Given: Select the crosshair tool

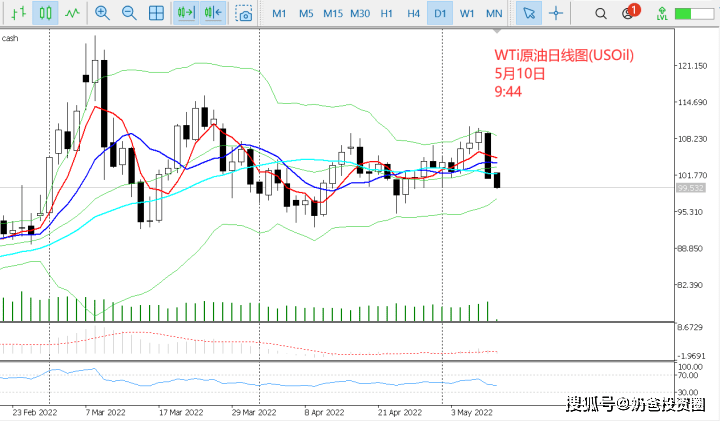Looking at the screenshot, I should point(556,13).
